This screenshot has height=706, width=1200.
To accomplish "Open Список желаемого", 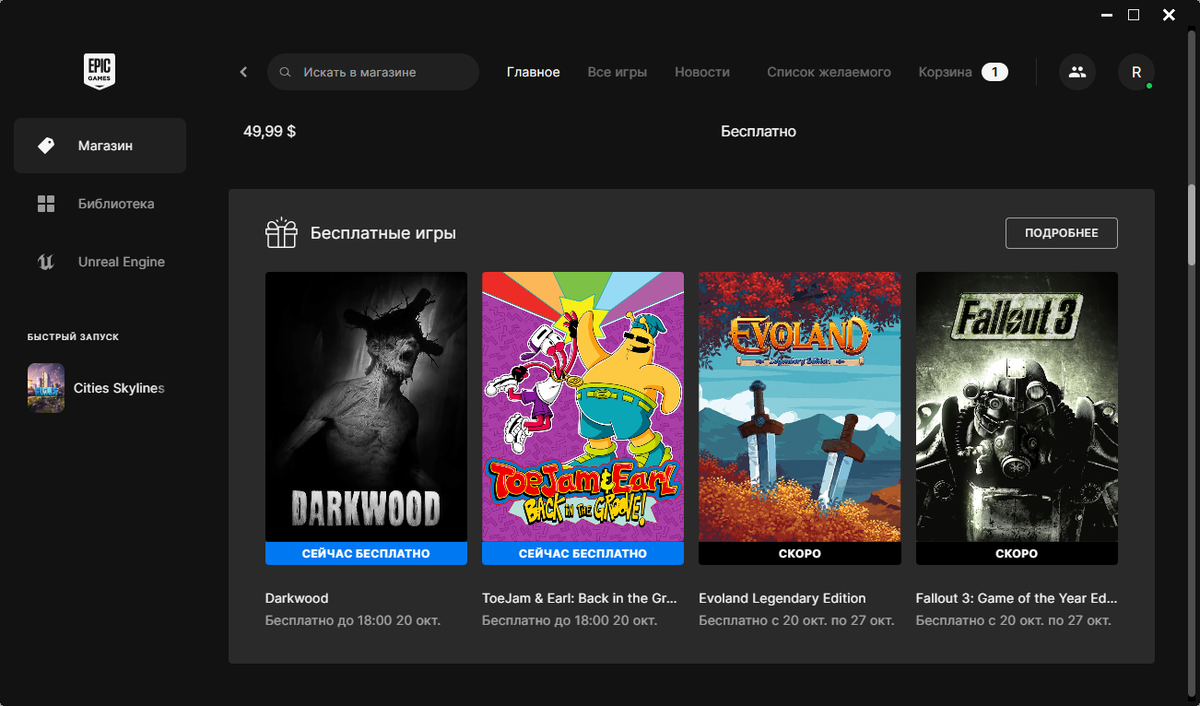I will (x=829, y=72).
